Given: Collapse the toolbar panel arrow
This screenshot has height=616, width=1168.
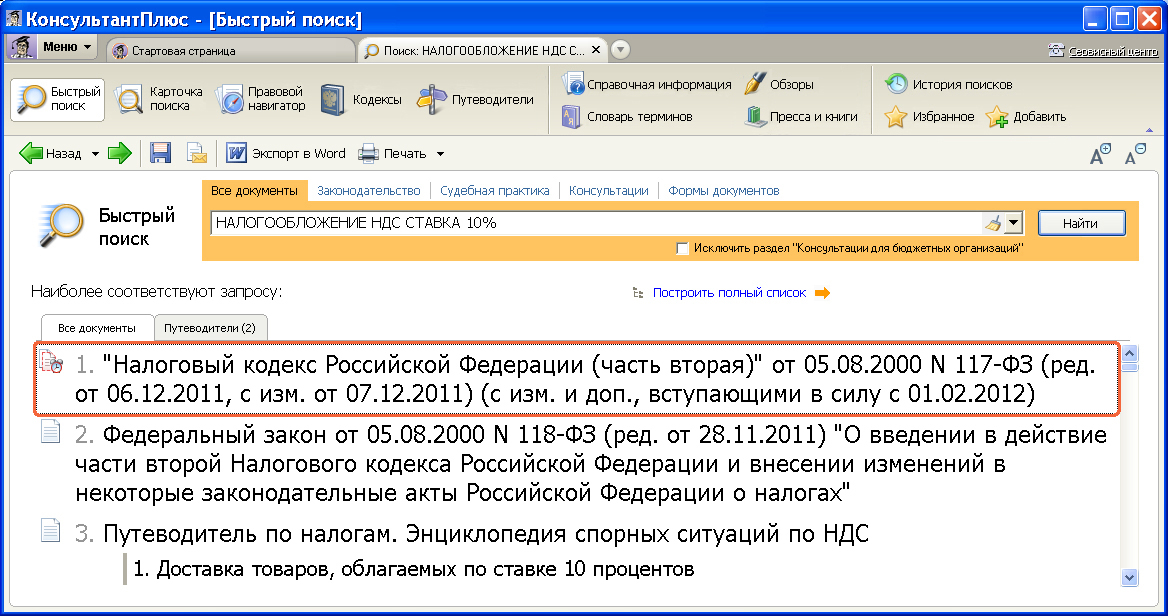Looking at the screenshot, I should (1150, 130).
